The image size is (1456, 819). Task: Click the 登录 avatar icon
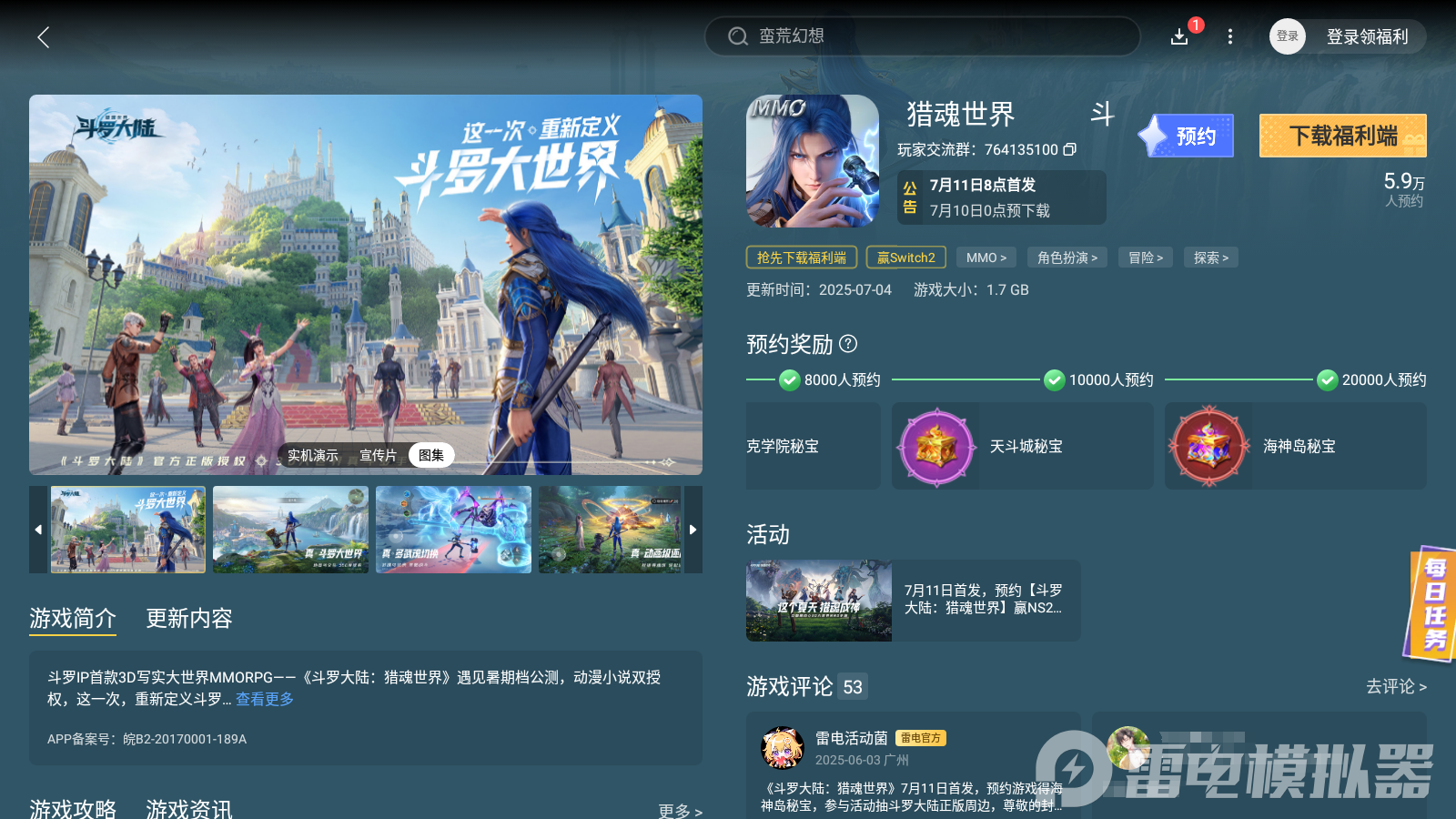point(1287,36)
